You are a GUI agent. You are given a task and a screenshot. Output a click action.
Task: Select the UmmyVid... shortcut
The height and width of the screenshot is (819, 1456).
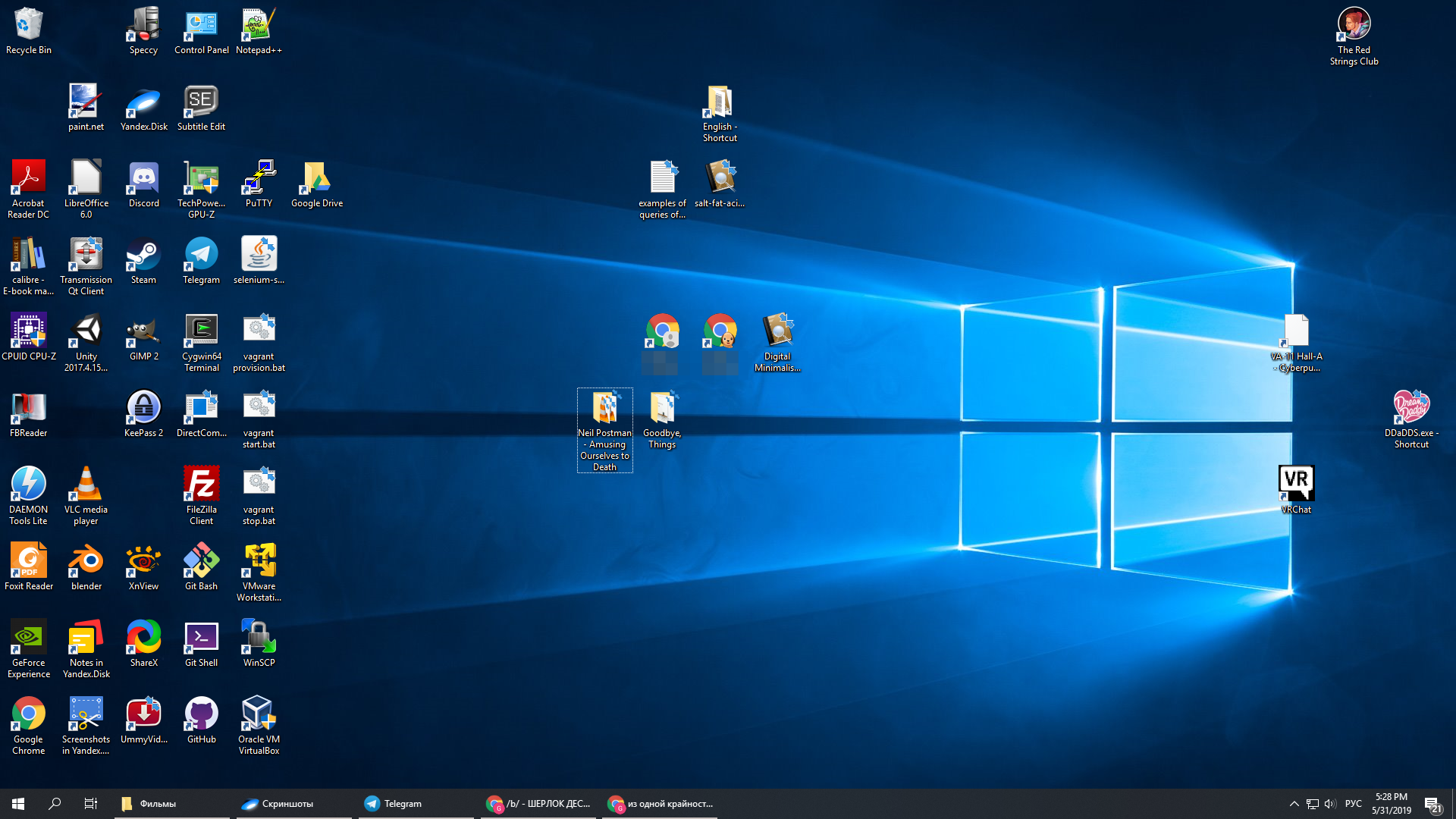(143, 720)
